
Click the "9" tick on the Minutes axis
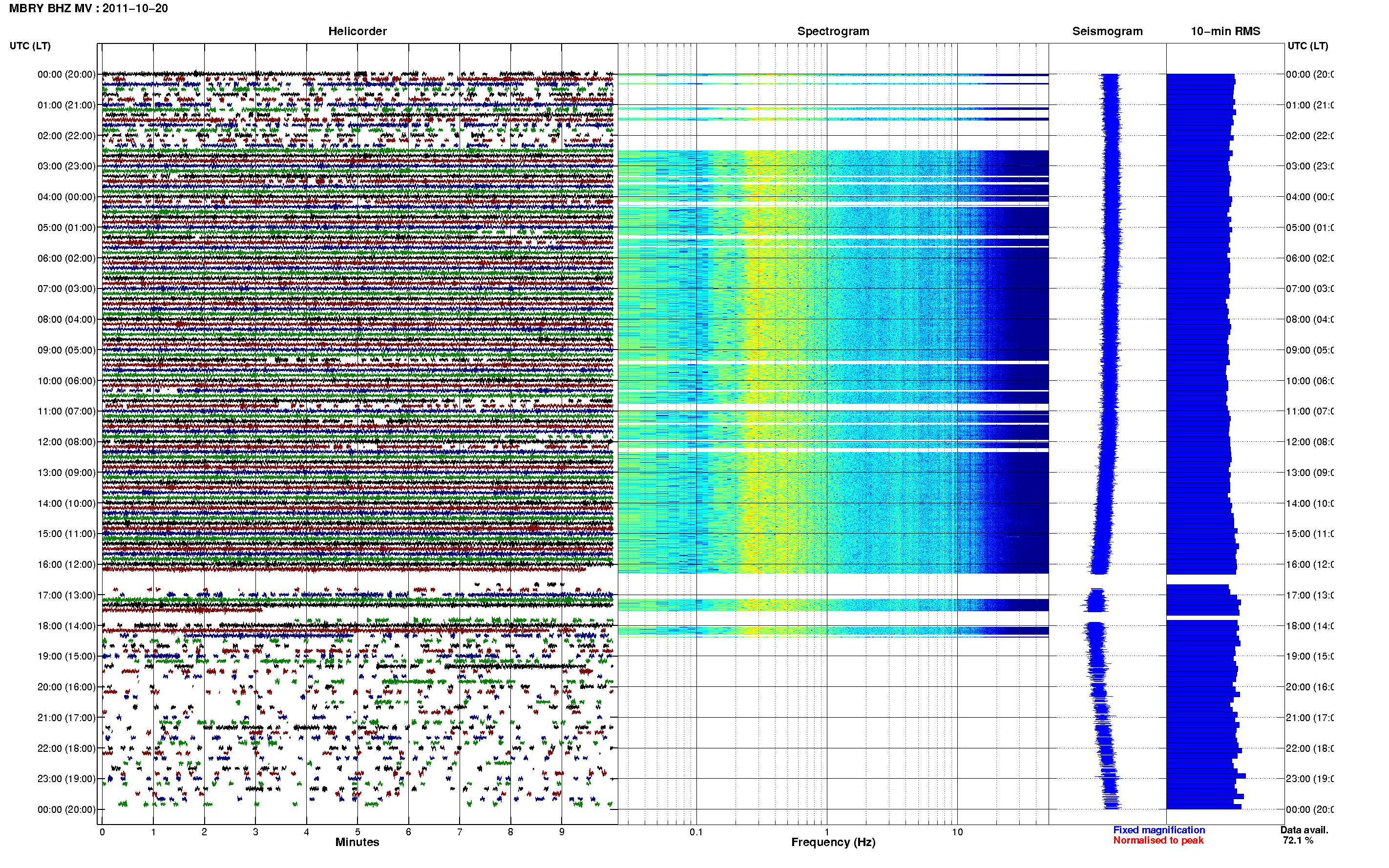pos(562,832)
